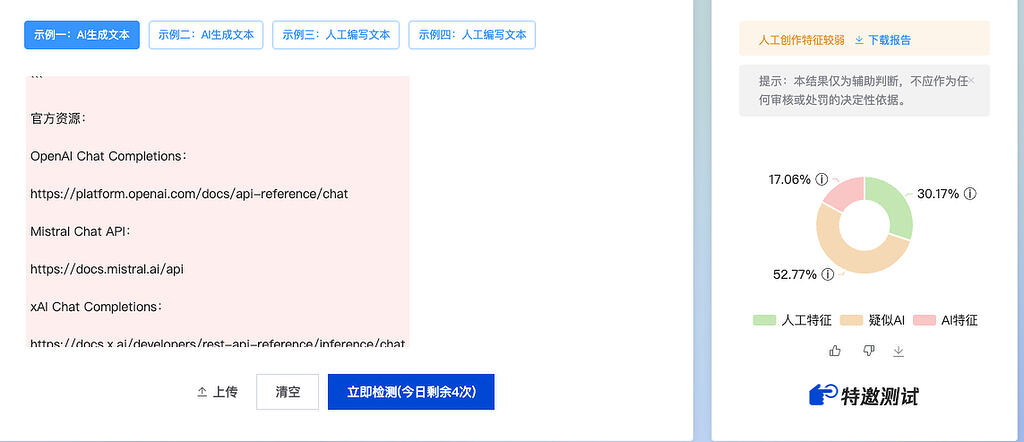Click the 52.77% percentage label
This screenshot has height=442, width=1024.
pyautogui.click(x=795, y=274)
